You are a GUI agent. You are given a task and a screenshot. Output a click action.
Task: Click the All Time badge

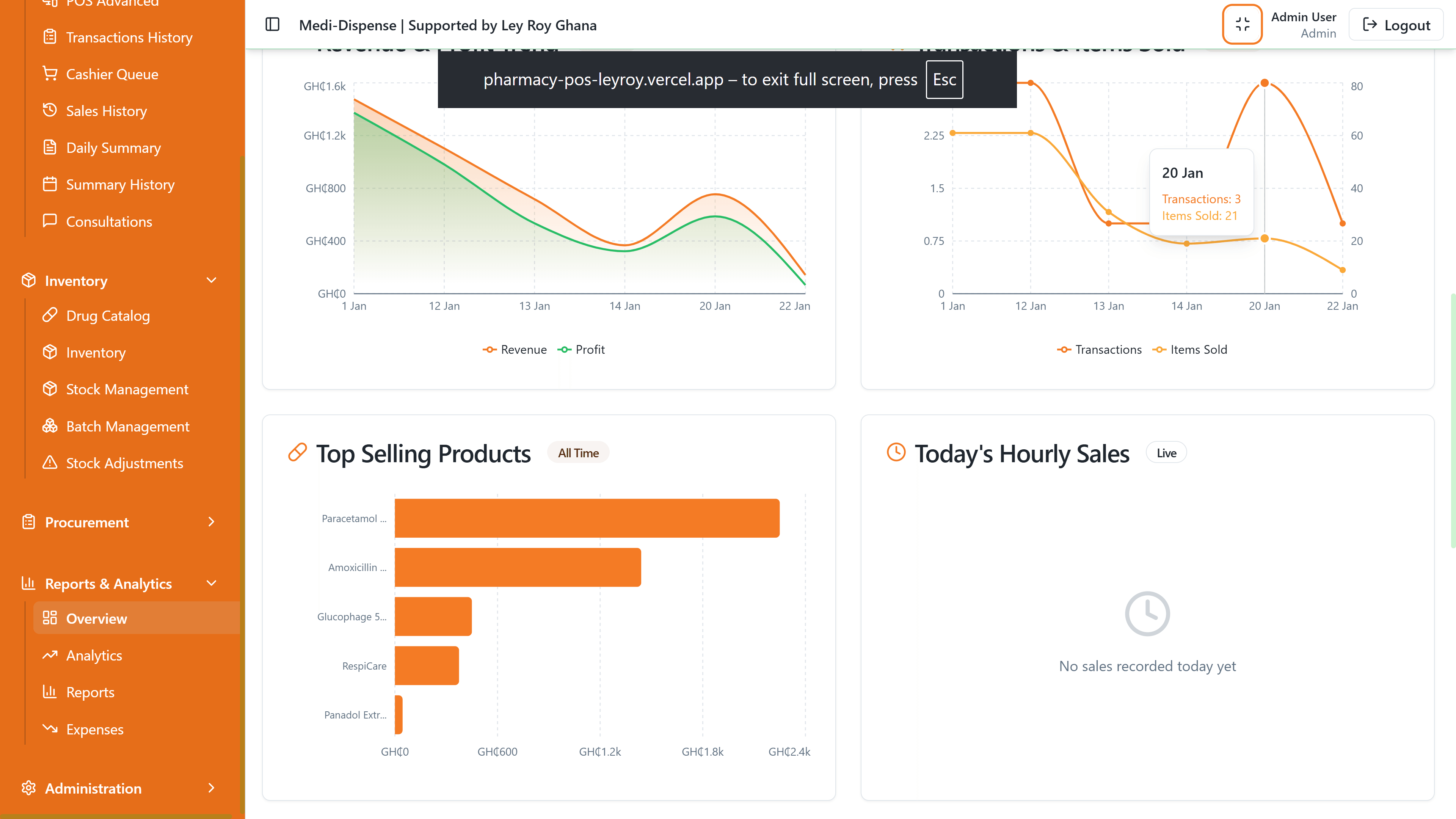(578, 453)
